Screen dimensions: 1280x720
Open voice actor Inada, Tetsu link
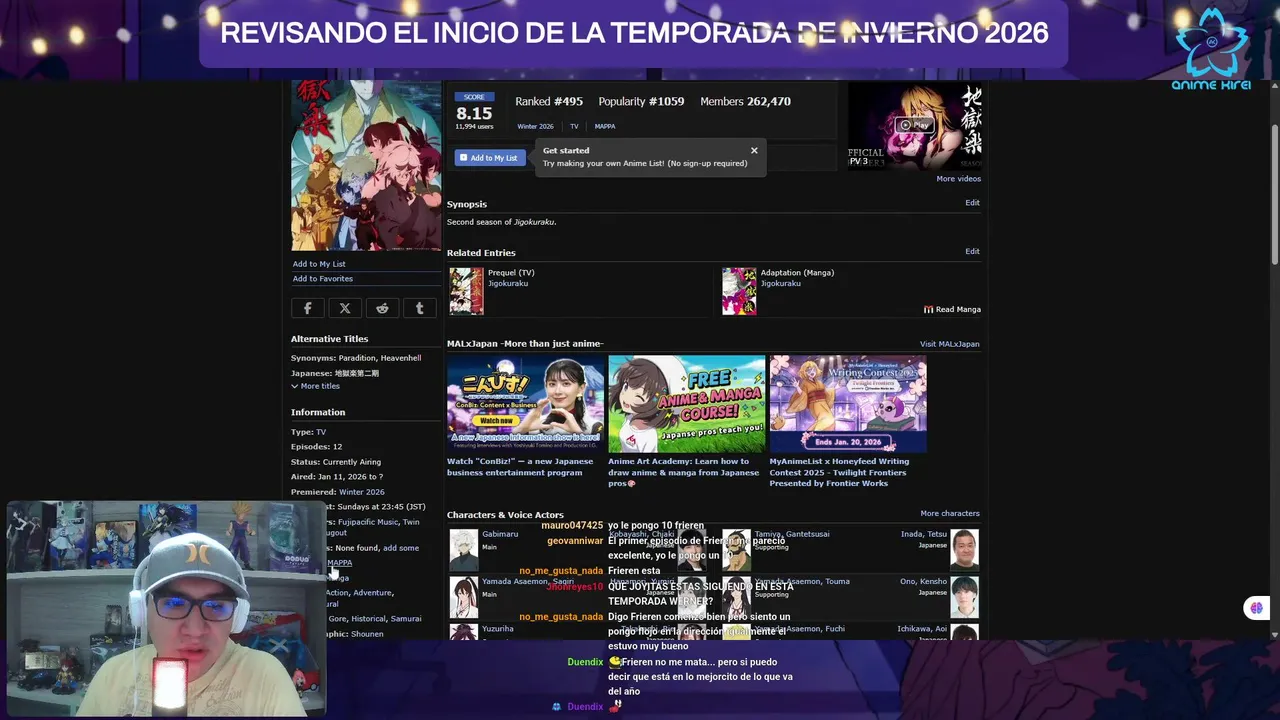924,535
